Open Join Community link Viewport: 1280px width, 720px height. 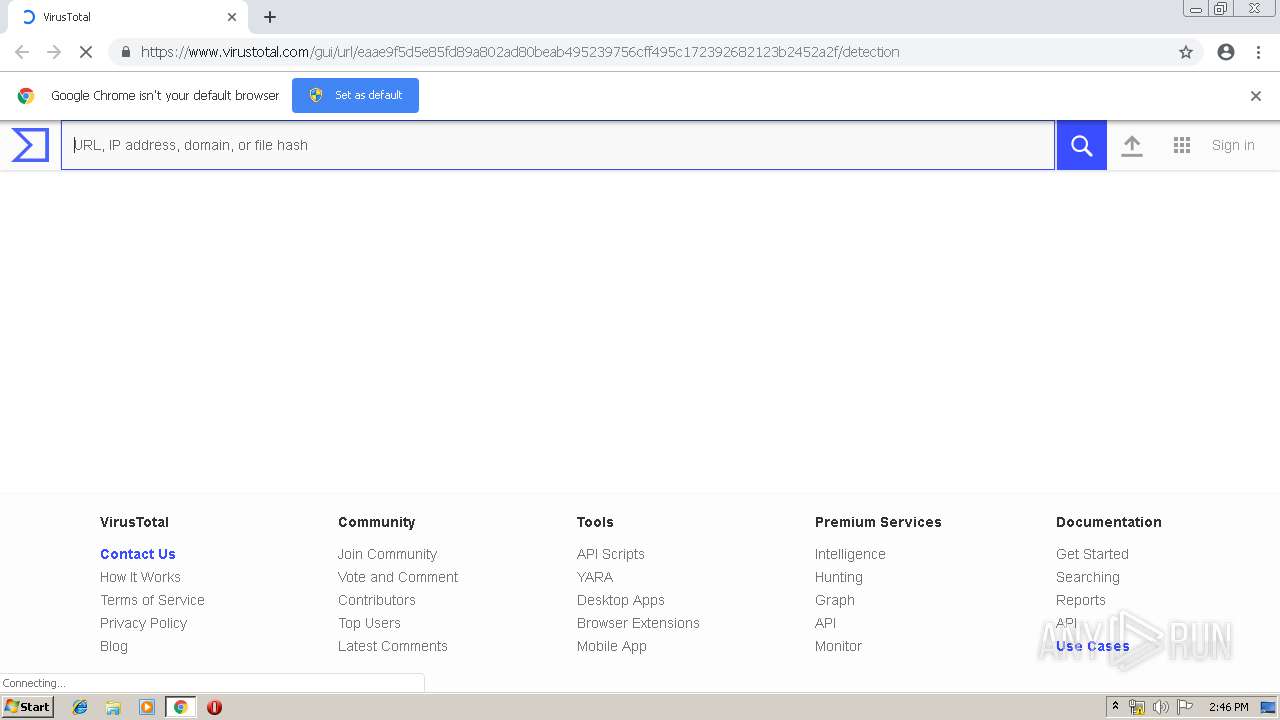387,554
